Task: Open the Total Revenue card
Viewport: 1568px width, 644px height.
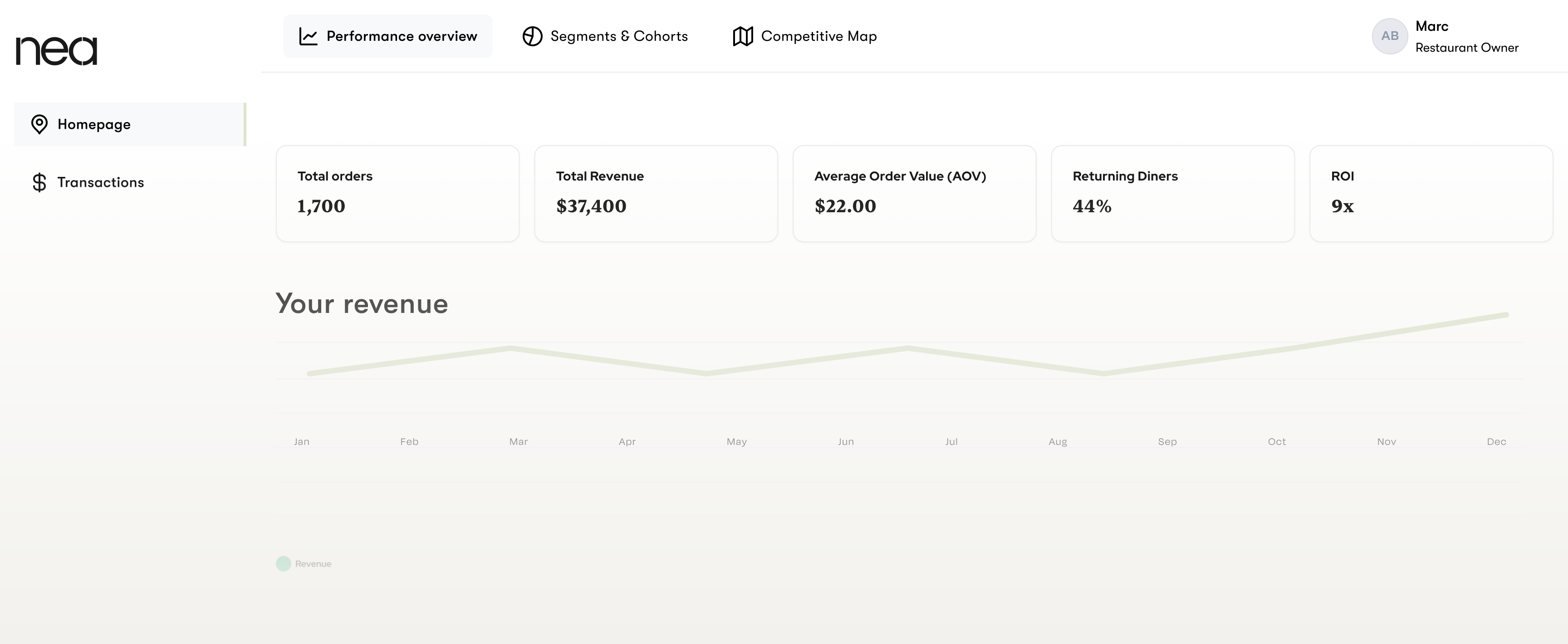Action: coord(656,194)
